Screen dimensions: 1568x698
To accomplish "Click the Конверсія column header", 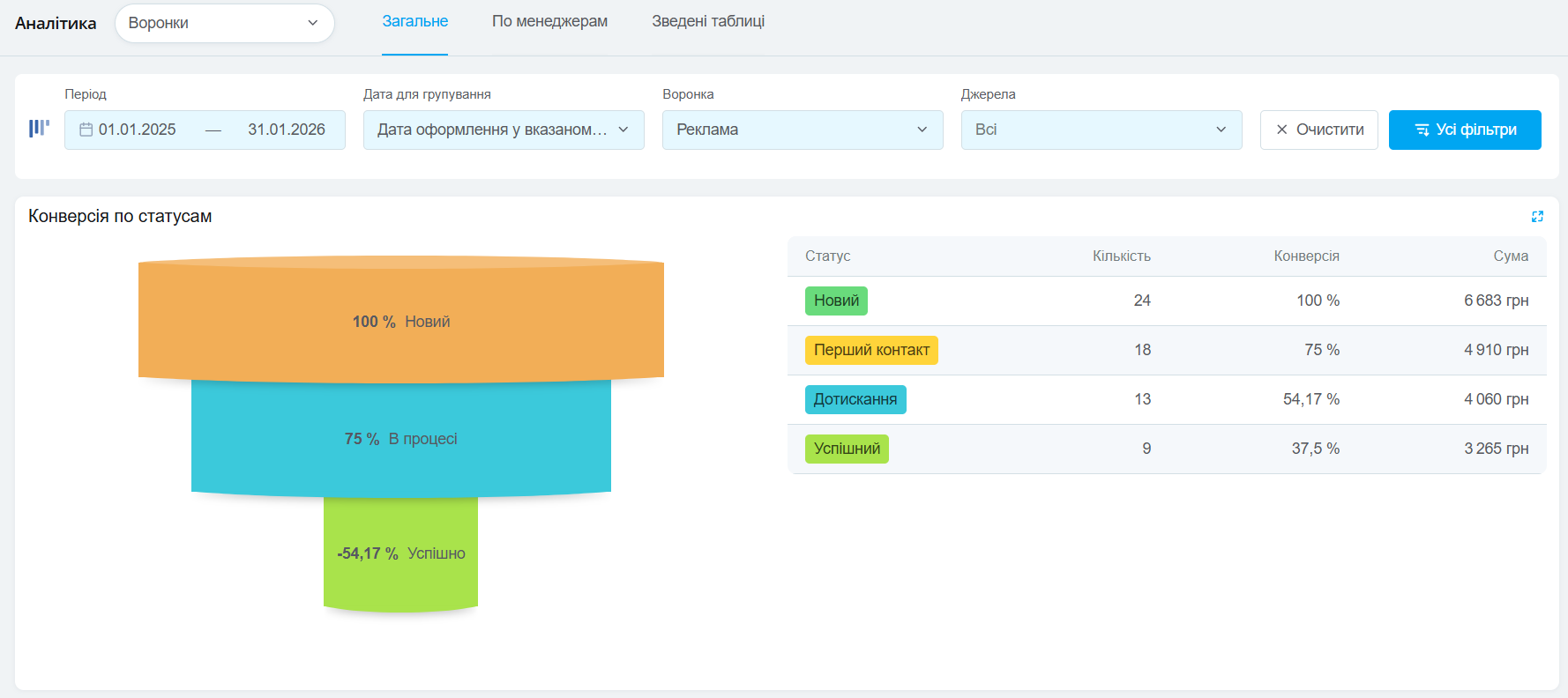I will click(x=1306, y=256).
